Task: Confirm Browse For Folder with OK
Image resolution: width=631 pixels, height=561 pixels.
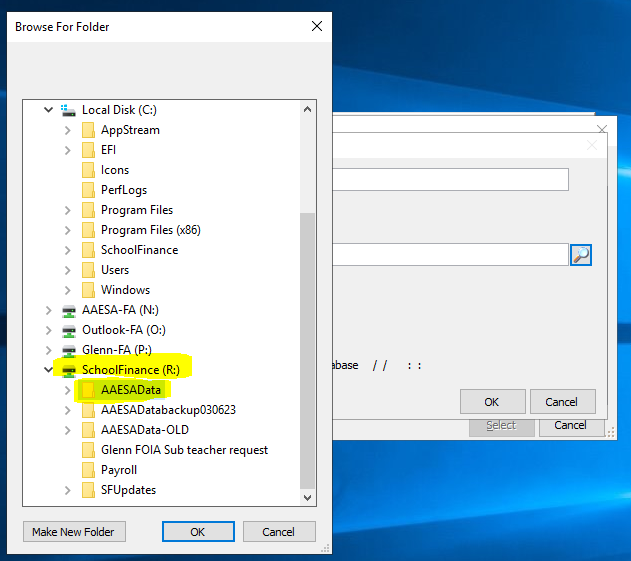Action: coord(198,532)
